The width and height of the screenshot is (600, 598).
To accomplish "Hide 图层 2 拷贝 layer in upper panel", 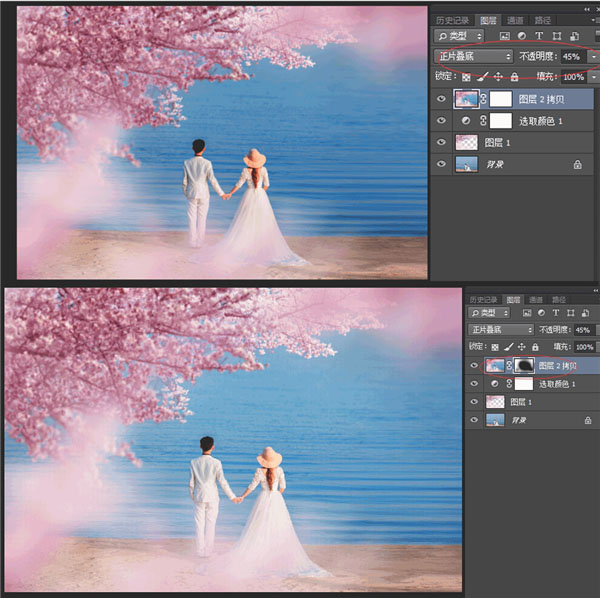I will [x=441, y=99].
